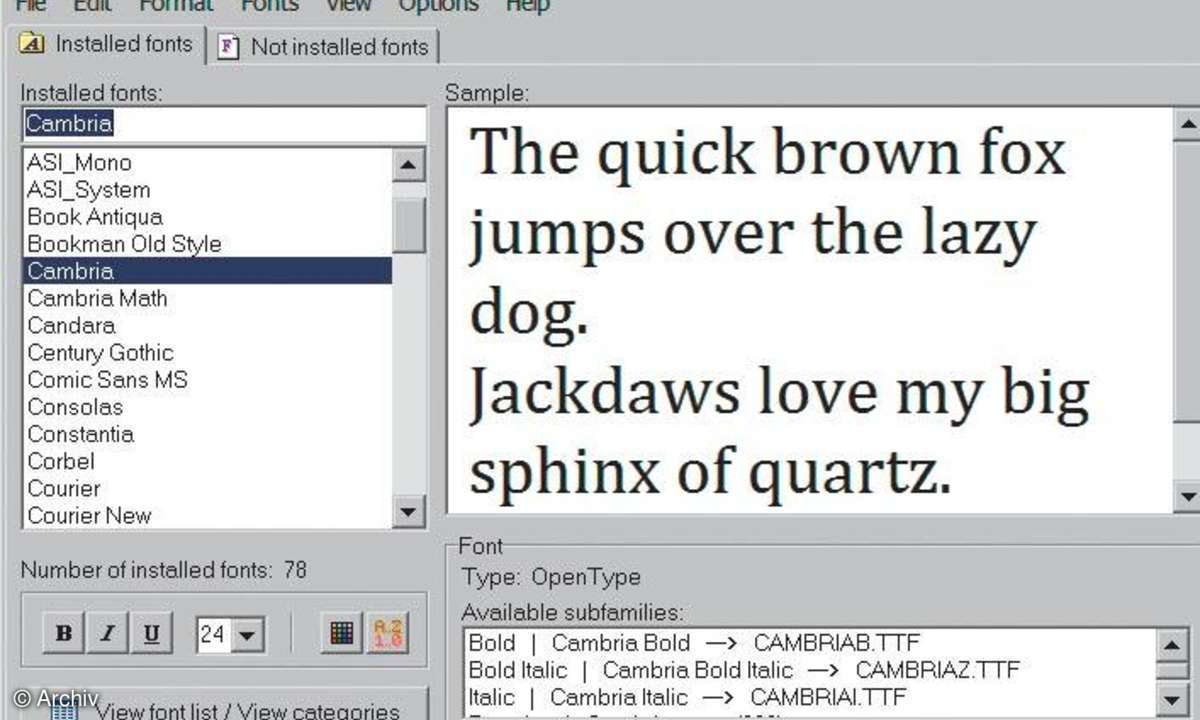The width and height of the screenshot is (1200, 720).
Task: Select Courier New in the font list
Action: pyautogui.click(x=207, y=515)
